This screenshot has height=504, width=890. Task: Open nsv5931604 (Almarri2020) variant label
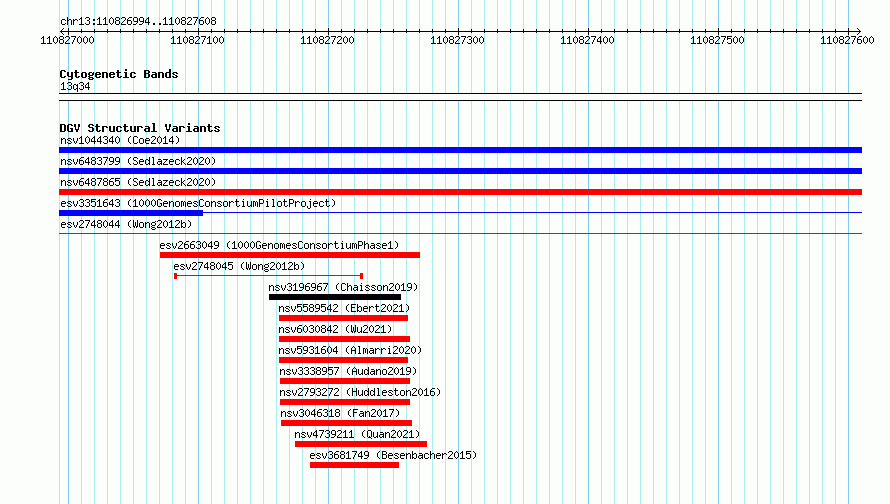point(350,350)
